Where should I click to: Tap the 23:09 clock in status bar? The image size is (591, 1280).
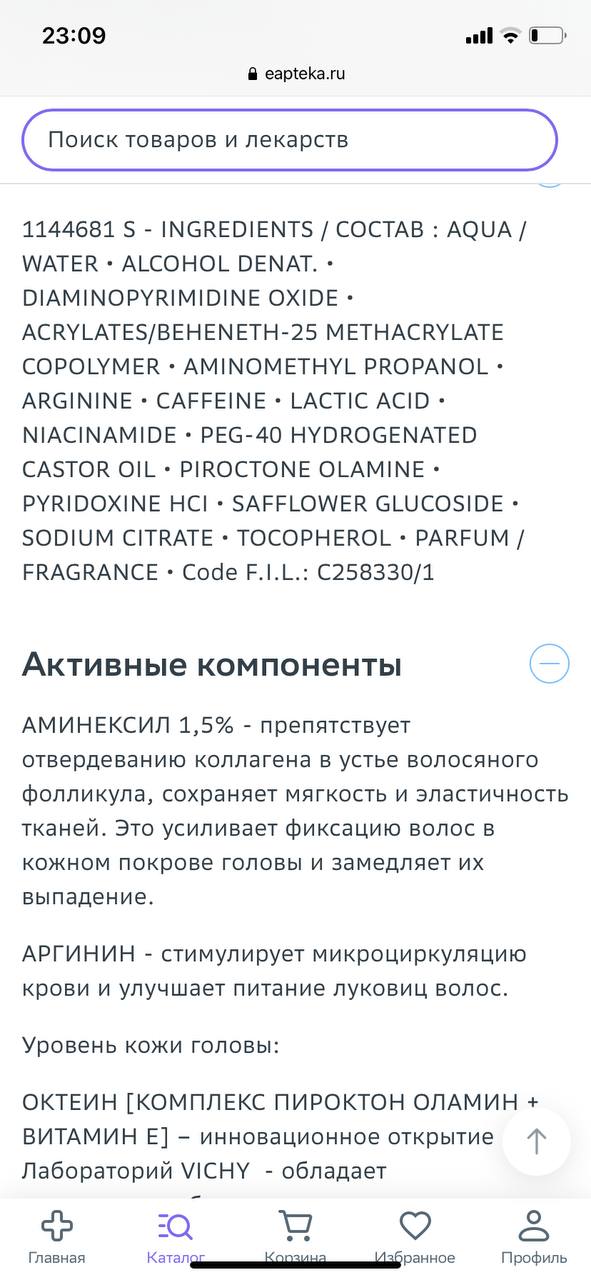click(x=74, y=36)
